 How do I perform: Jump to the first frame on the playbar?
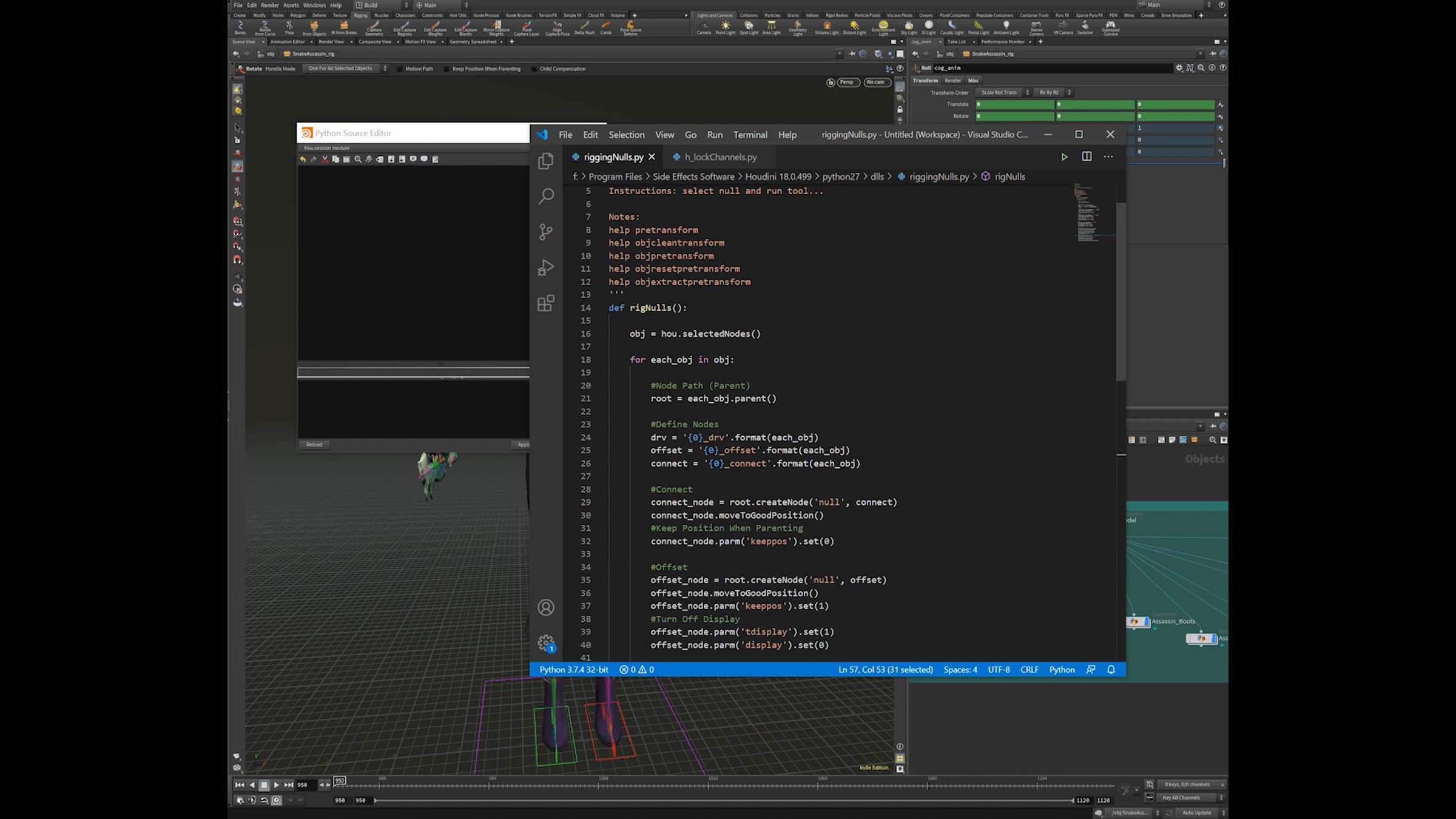click(240, 785)
